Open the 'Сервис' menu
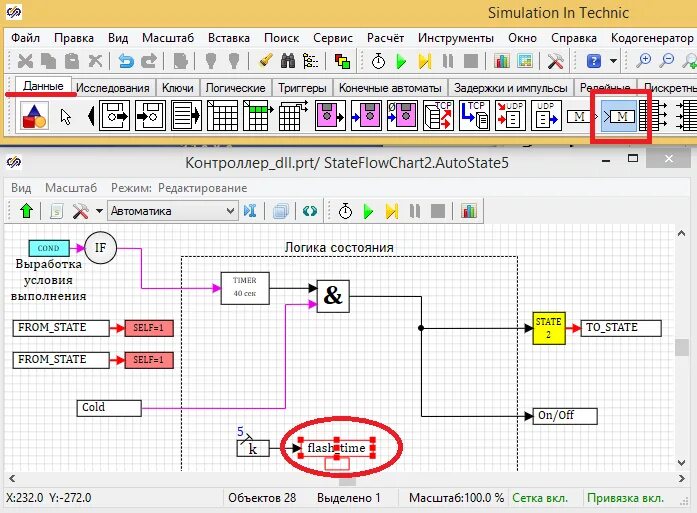Viewport: 697px width, 513px height. pos(332,38)
